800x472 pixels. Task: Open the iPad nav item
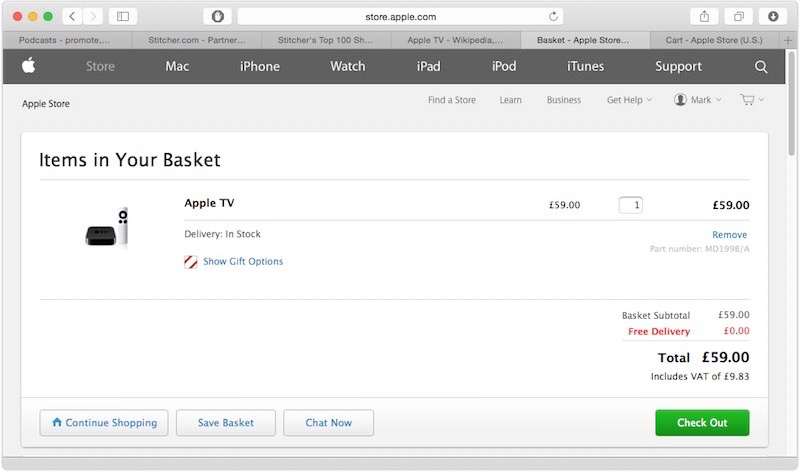428,66
